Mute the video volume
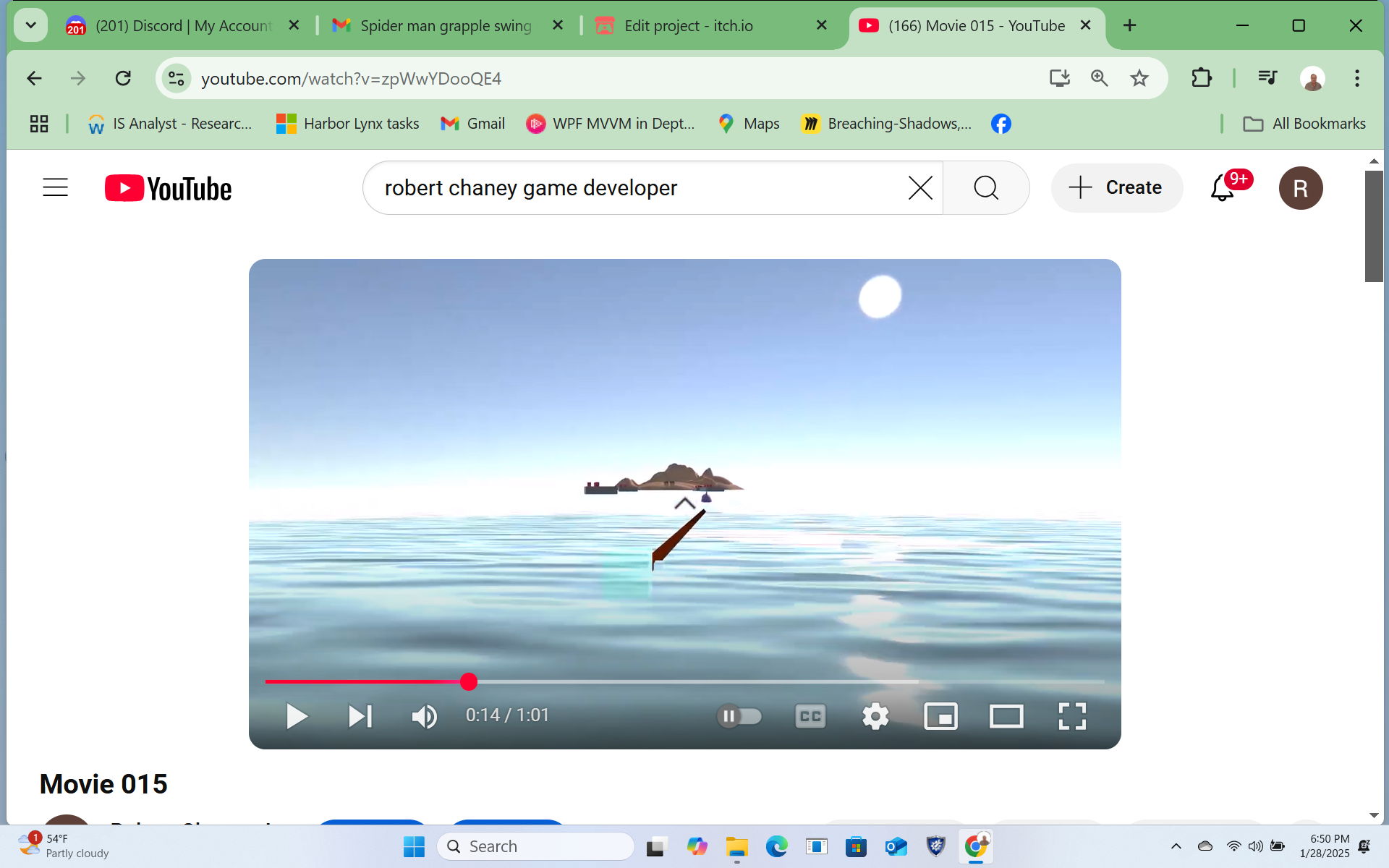 (424, 716)
